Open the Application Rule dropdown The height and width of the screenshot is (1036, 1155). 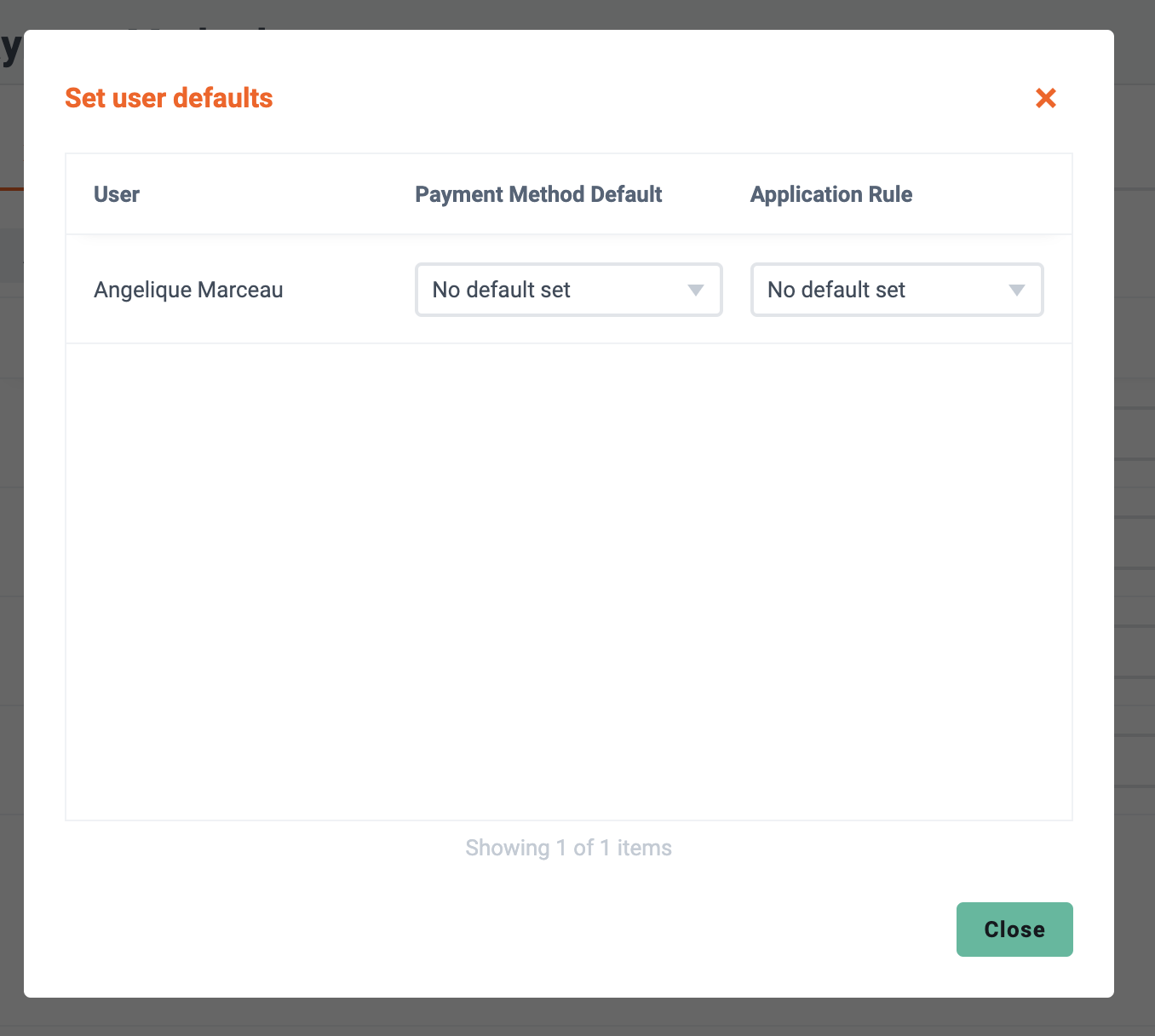pos(897,290)
